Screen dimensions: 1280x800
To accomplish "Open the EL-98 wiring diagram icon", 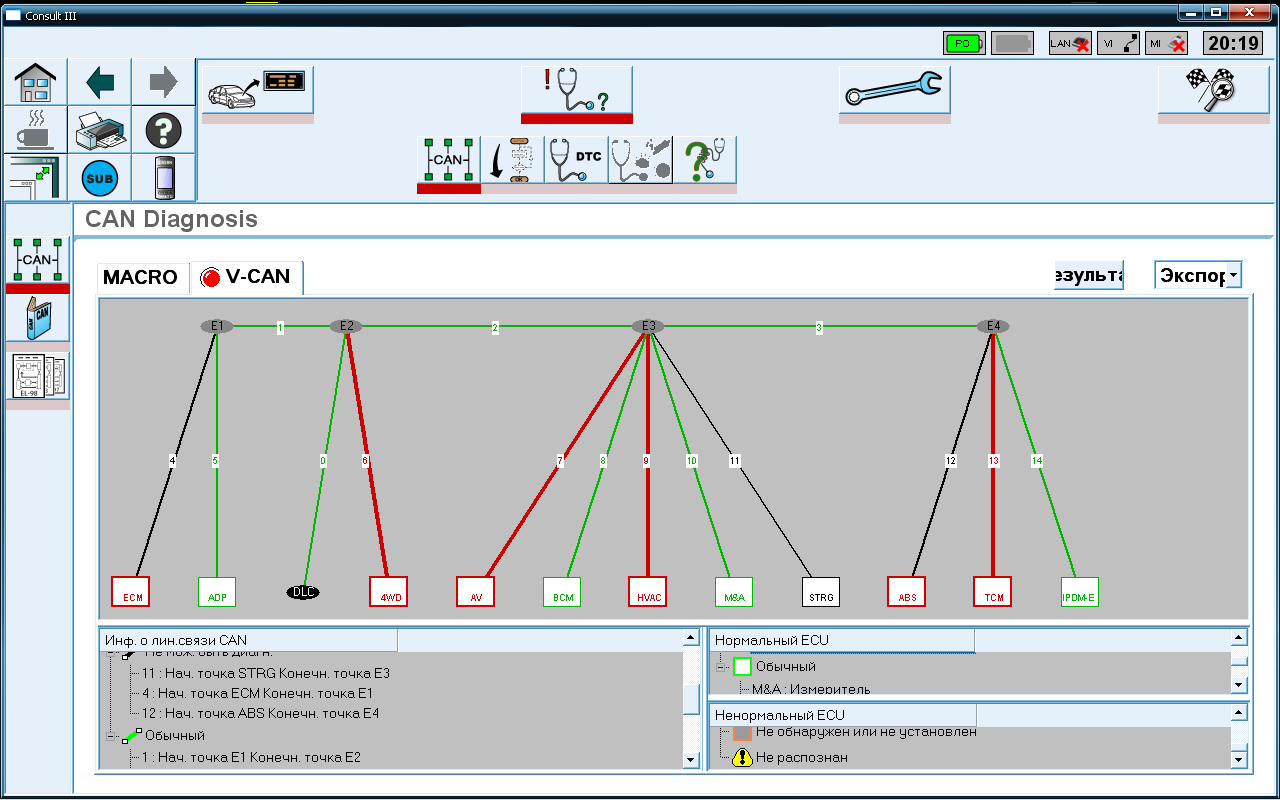I will [38, 376].
